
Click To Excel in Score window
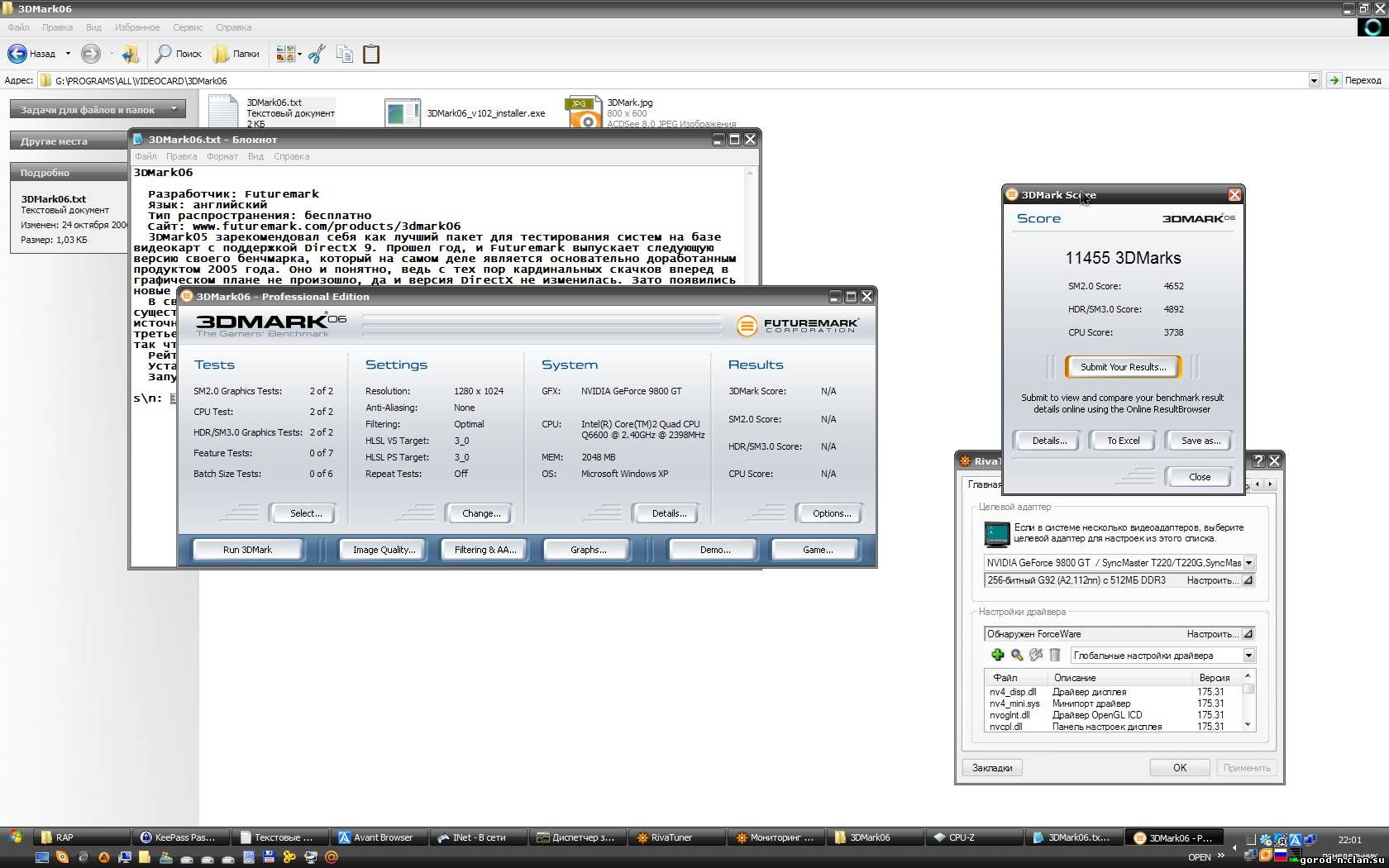(x=1123, y=441)
